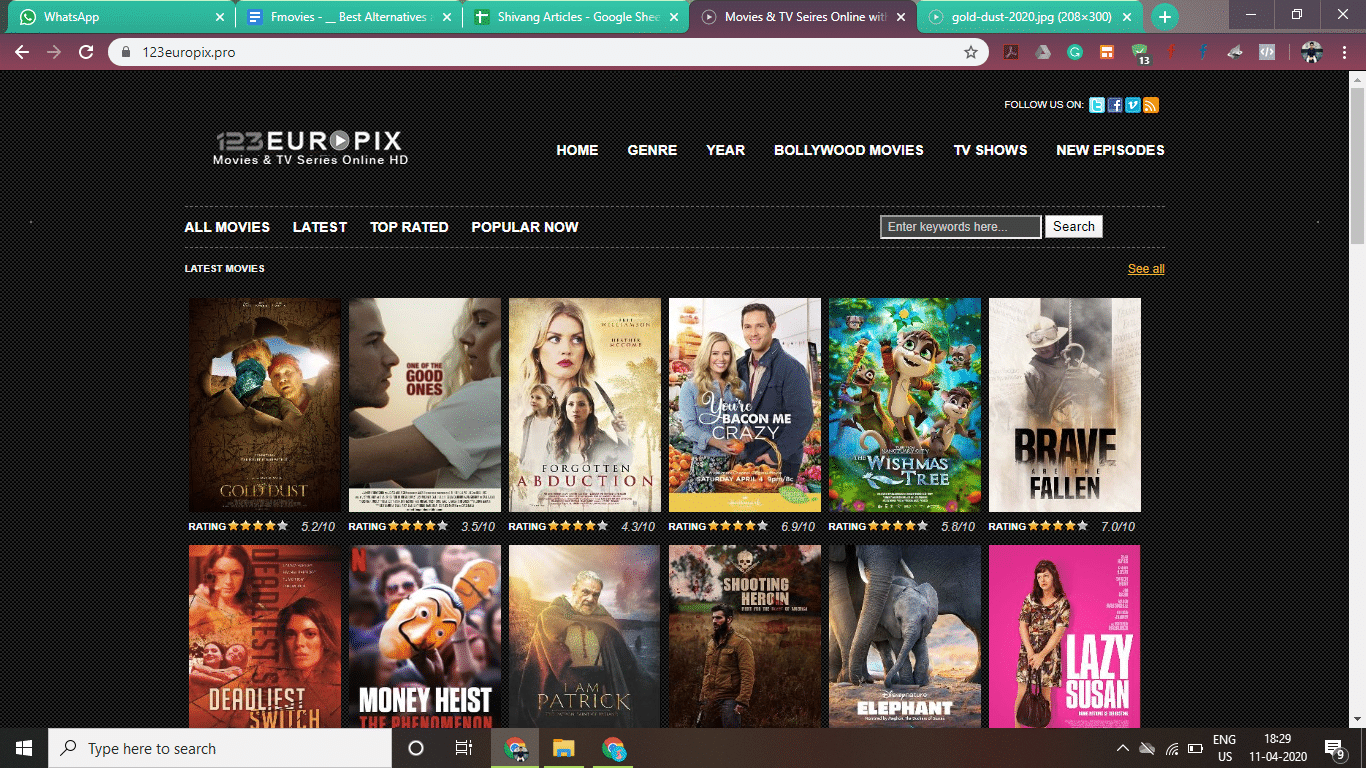Screen dimensions: 1366x768
Task: Focus the 'Enter keywords here' search field
Action: tap(961, 227)
